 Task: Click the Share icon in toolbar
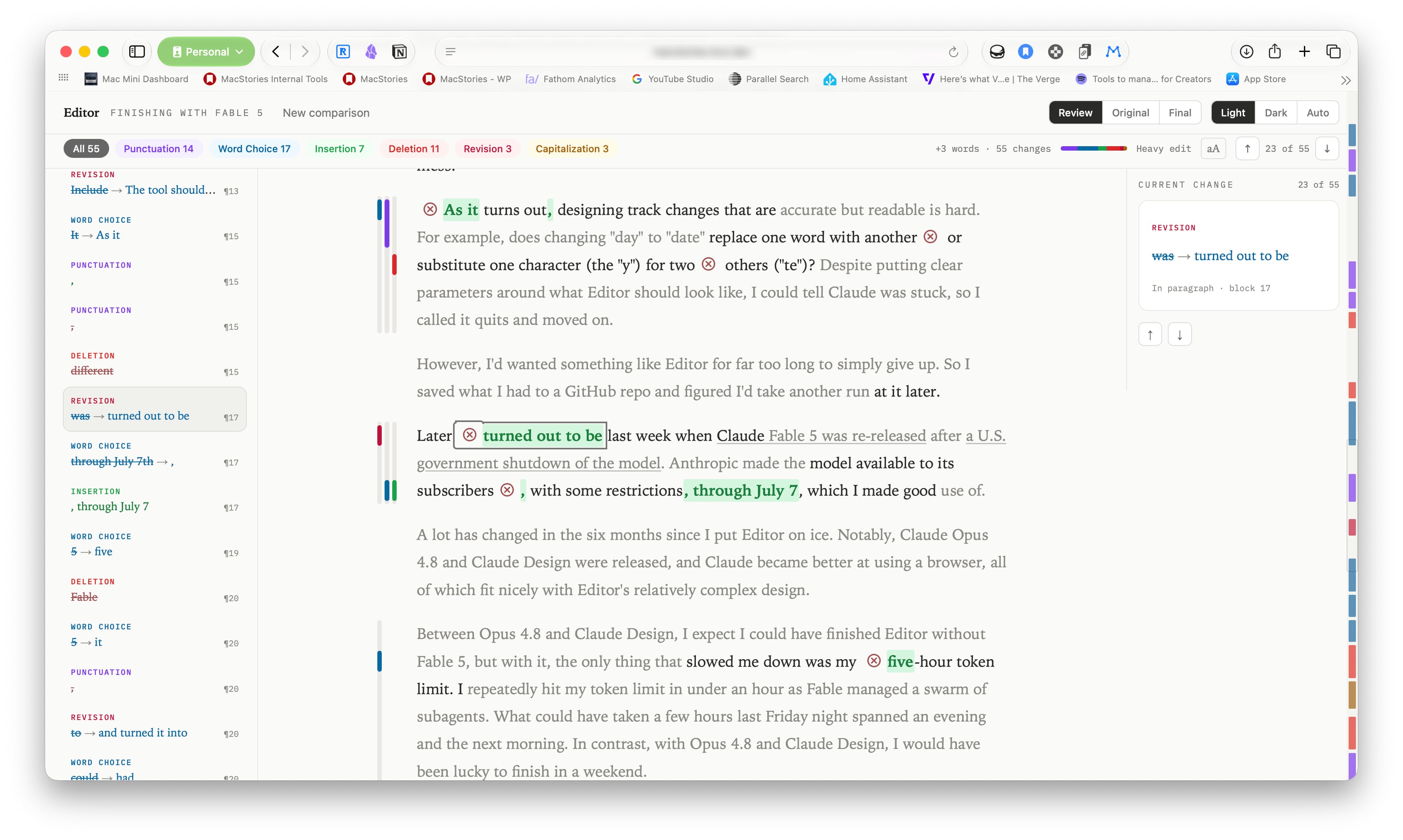coord(1275,52)
